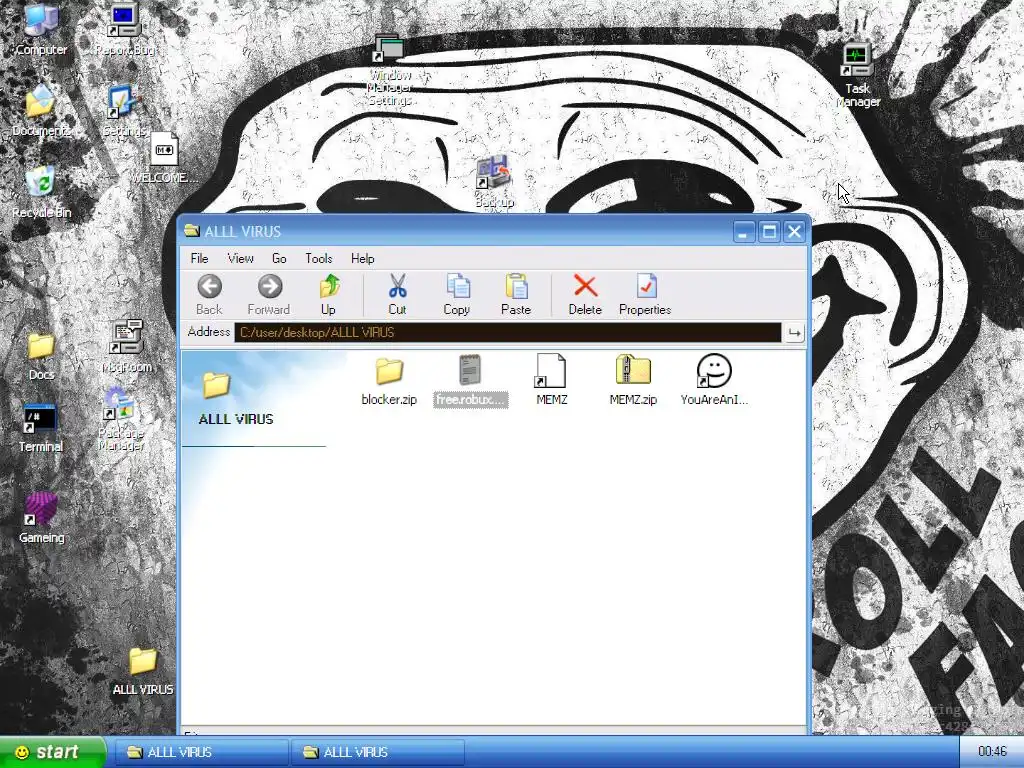Select the blocker.zip file

[389, 371]
